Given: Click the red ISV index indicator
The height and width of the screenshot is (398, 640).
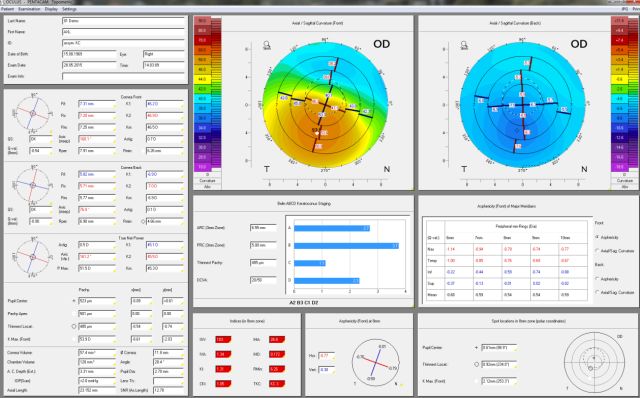Looking at the screenshot, I should 223,340.
